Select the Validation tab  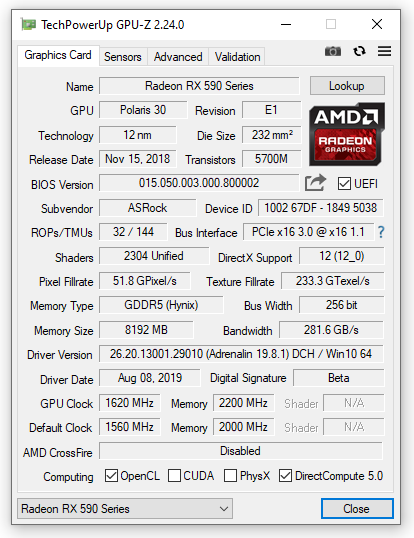tap(237, 57)
